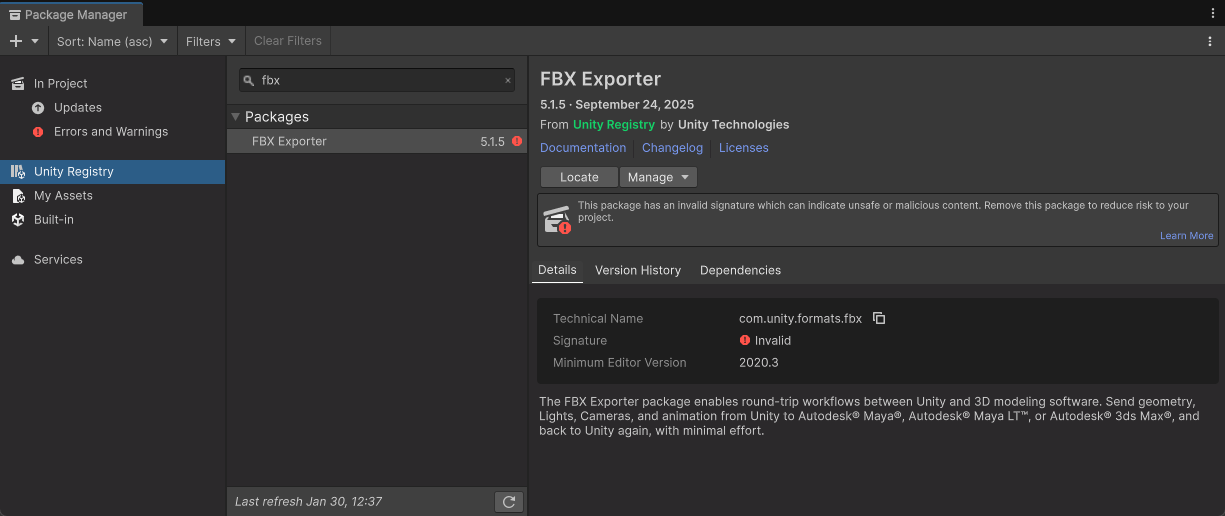1225x516 pixels.
Task: Click the Clear Filters button
Action: [x=288, y=41]
